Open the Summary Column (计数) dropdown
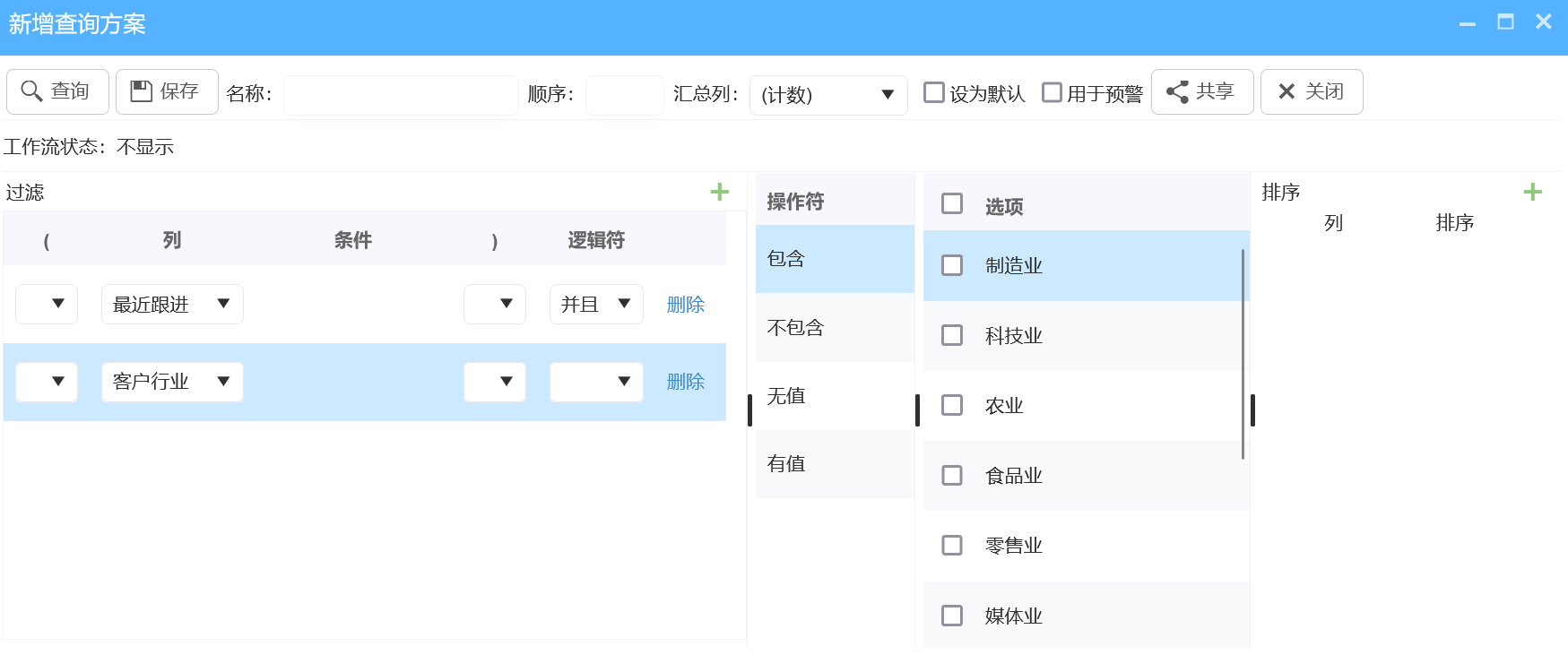This screenshot has width=1568, height=672. tap(827, 95)
